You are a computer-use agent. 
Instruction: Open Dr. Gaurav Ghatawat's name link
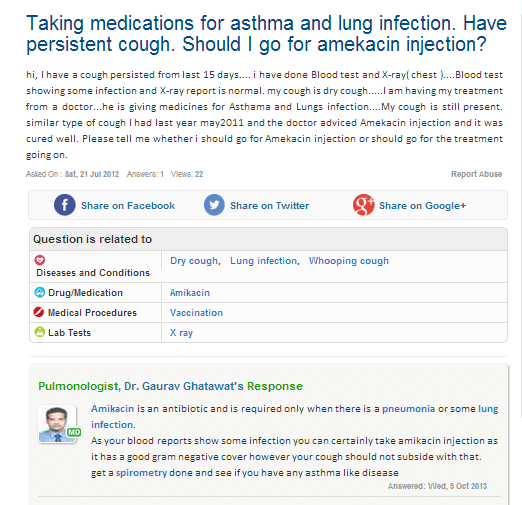[x=184, y=386]
